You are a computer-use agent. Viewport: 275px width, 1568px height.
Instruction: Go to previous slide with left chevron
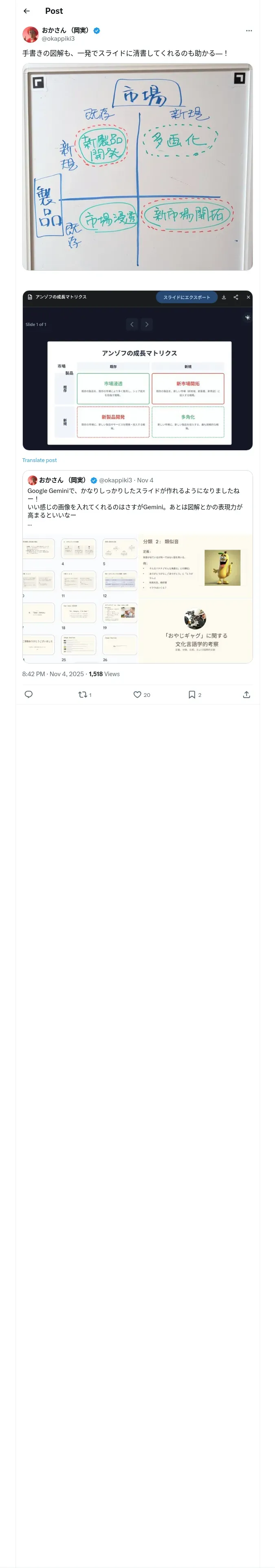pos(132,324)
